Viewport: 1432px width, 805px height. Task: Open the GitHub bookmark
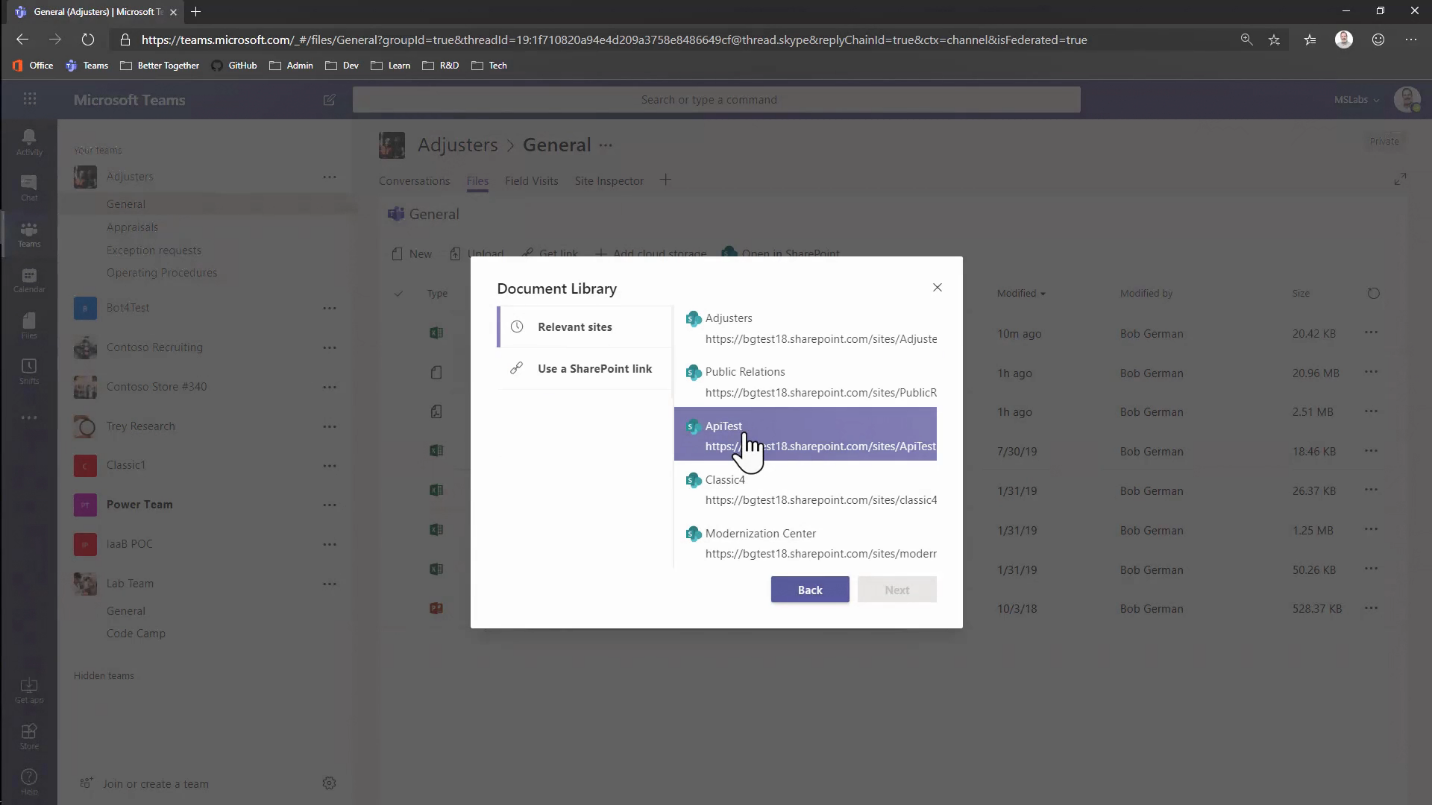click(234, 65)
